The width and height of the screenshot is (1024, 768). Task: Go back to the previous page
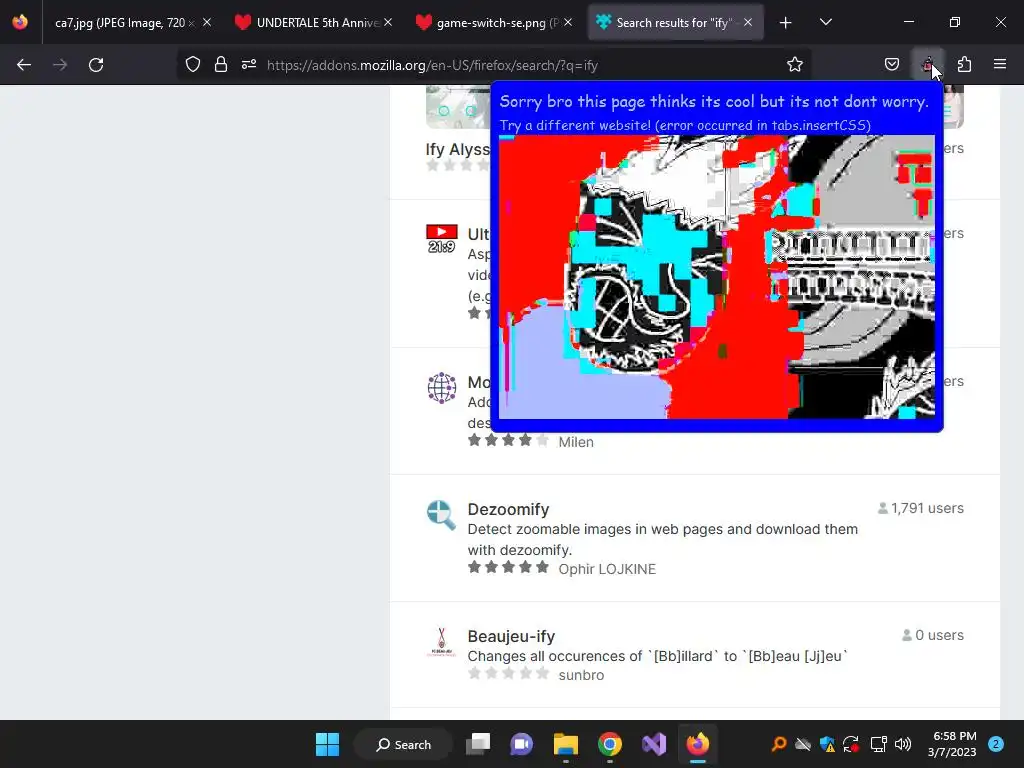(24, 65)
